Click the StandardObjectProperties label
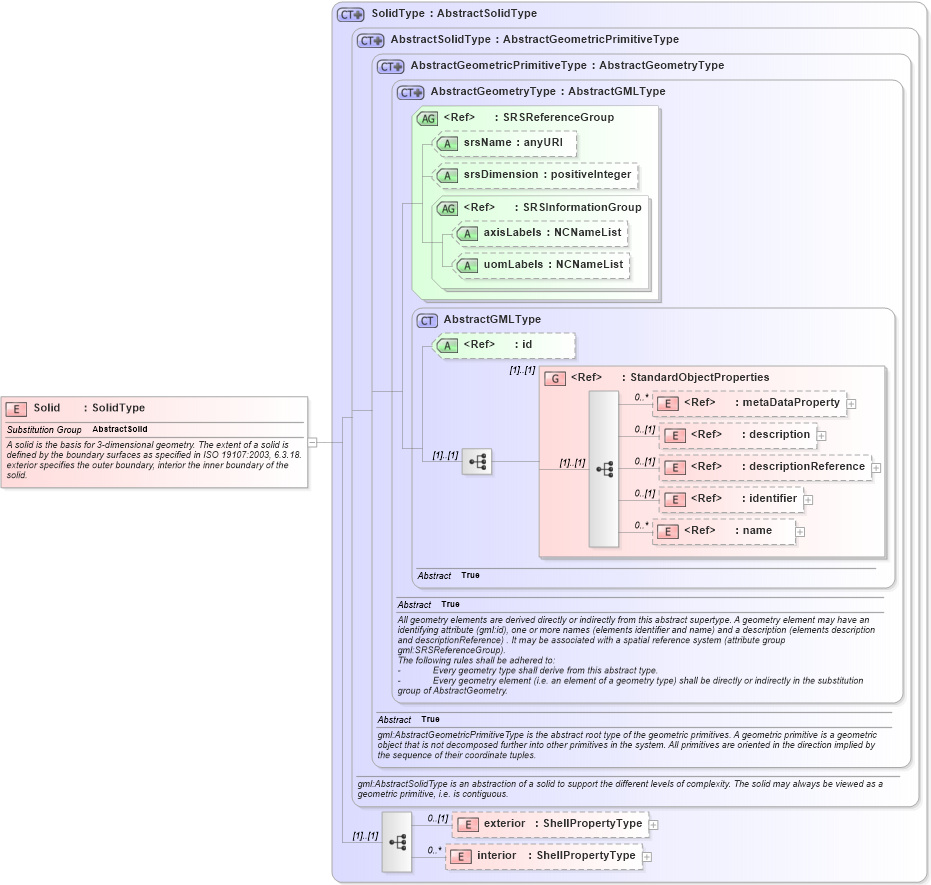Viewport: 931px width, 885px height. pos(699,378)
